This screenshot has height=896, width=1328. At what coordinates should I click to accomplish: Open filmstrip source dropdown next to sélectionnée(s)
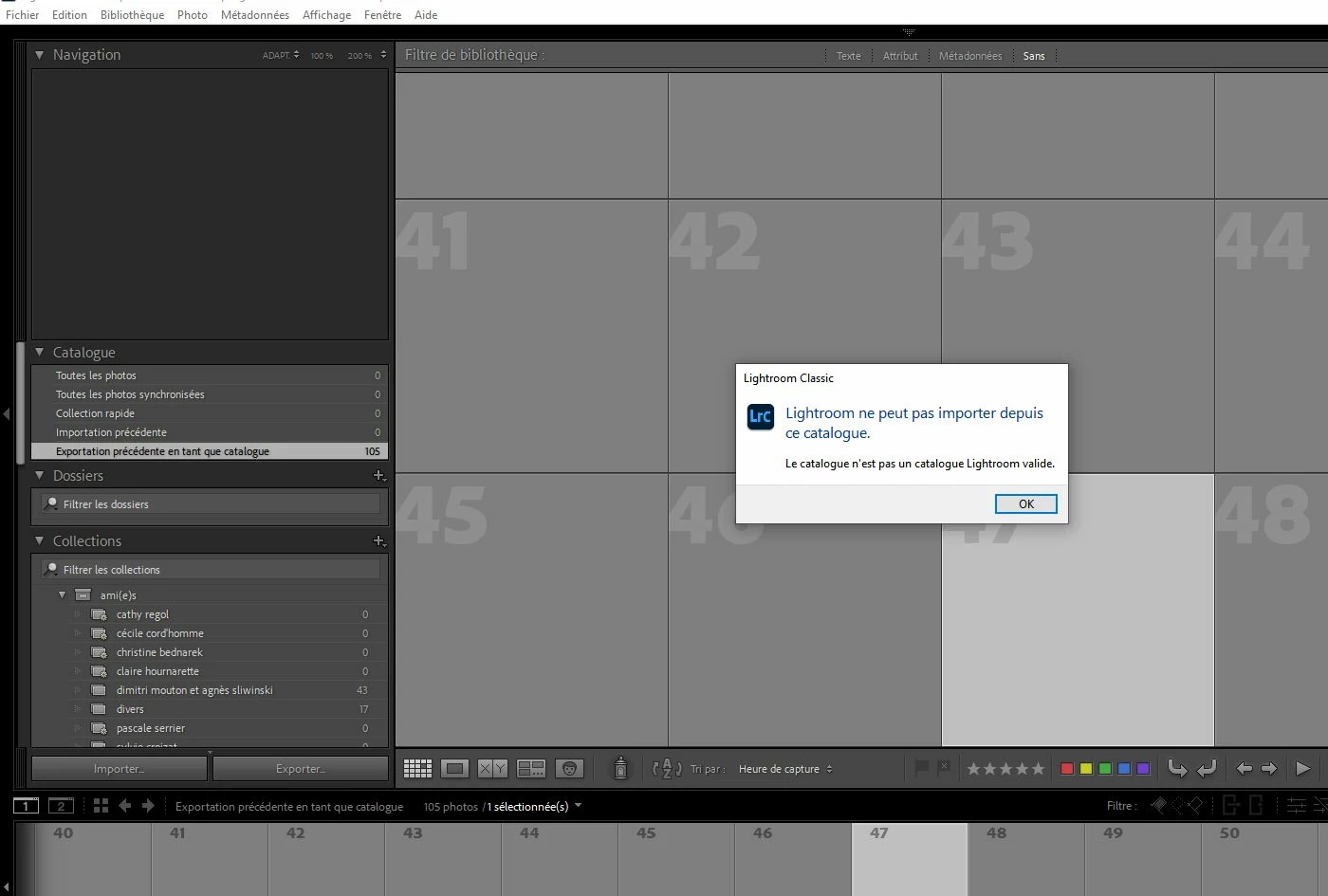(579, 807)
